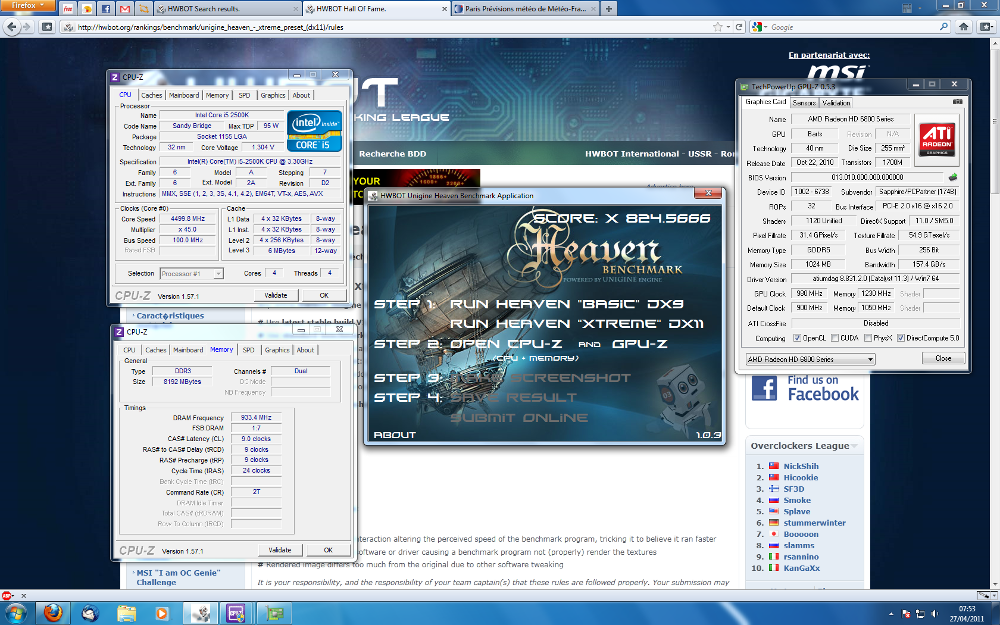Click the Close button in GPU-Z
1000x625 pixels.
943,358
